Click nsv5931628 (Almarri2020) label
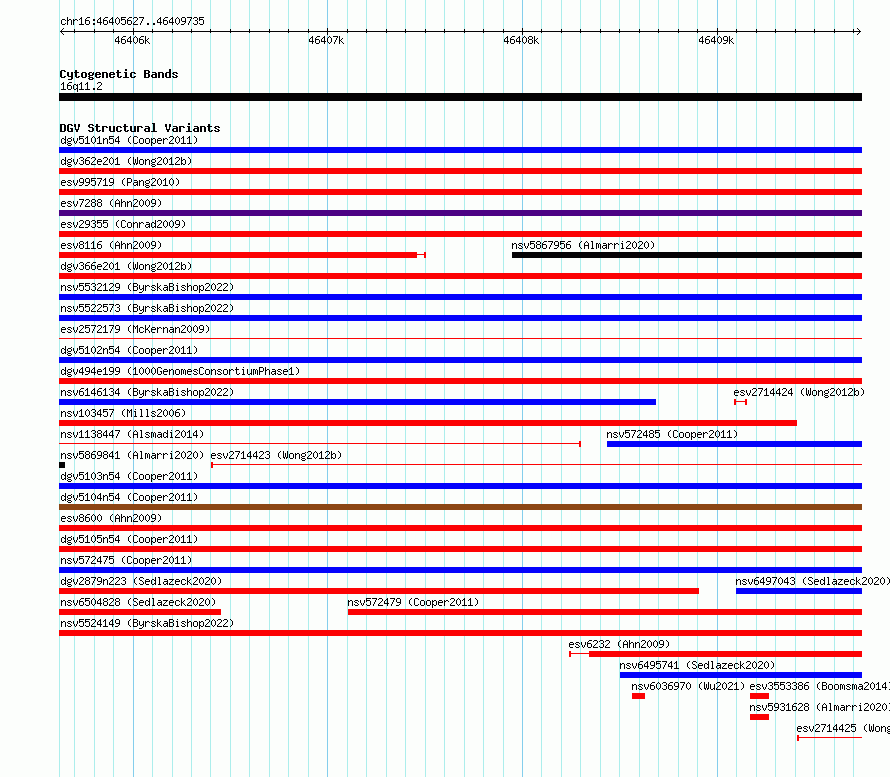 point(820,707)
